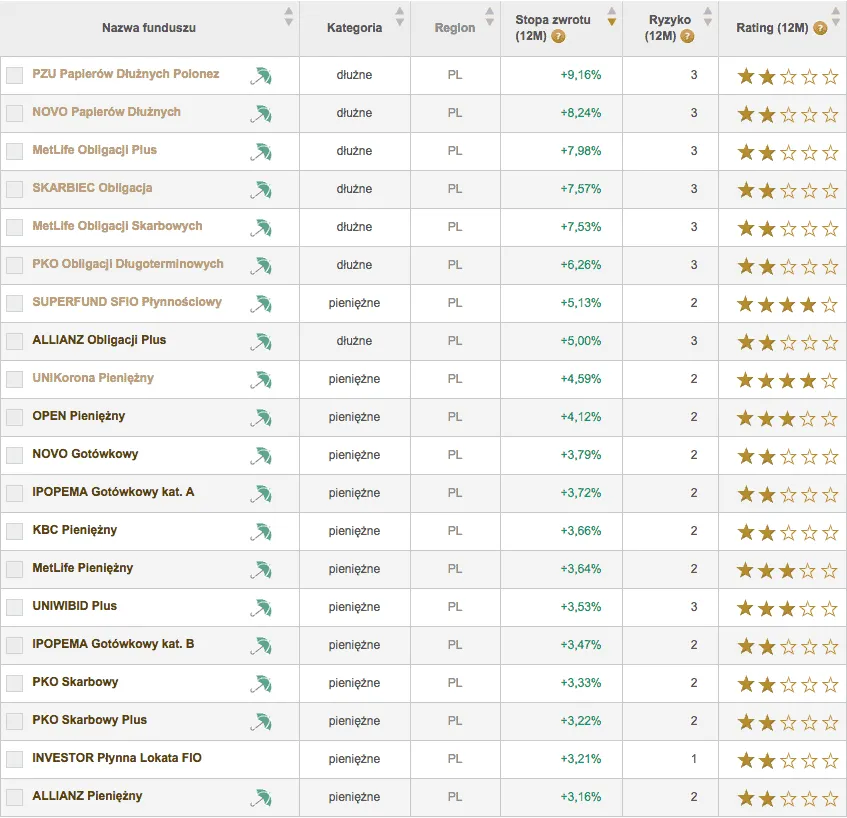
Task: Click the help icon next to Stopa zwrotu (12M)
Action: point(558,36)
